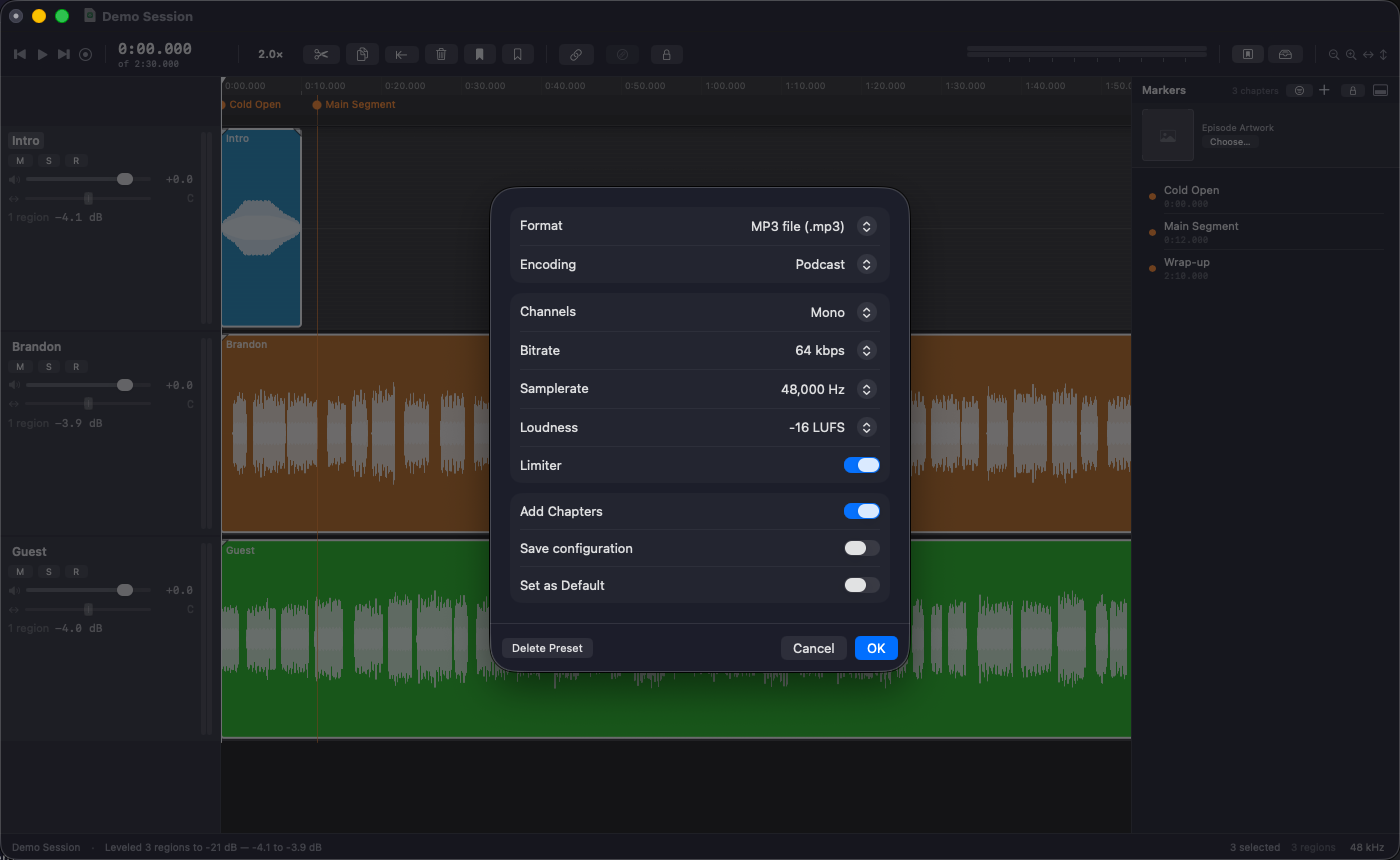Enable the Save configuration switch

click(862, 548)
